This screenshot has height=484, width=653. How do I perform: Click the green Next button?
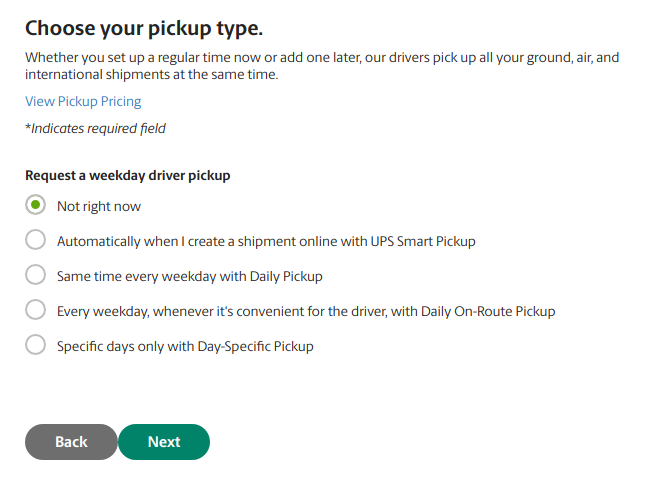click(x=164, y=442)
